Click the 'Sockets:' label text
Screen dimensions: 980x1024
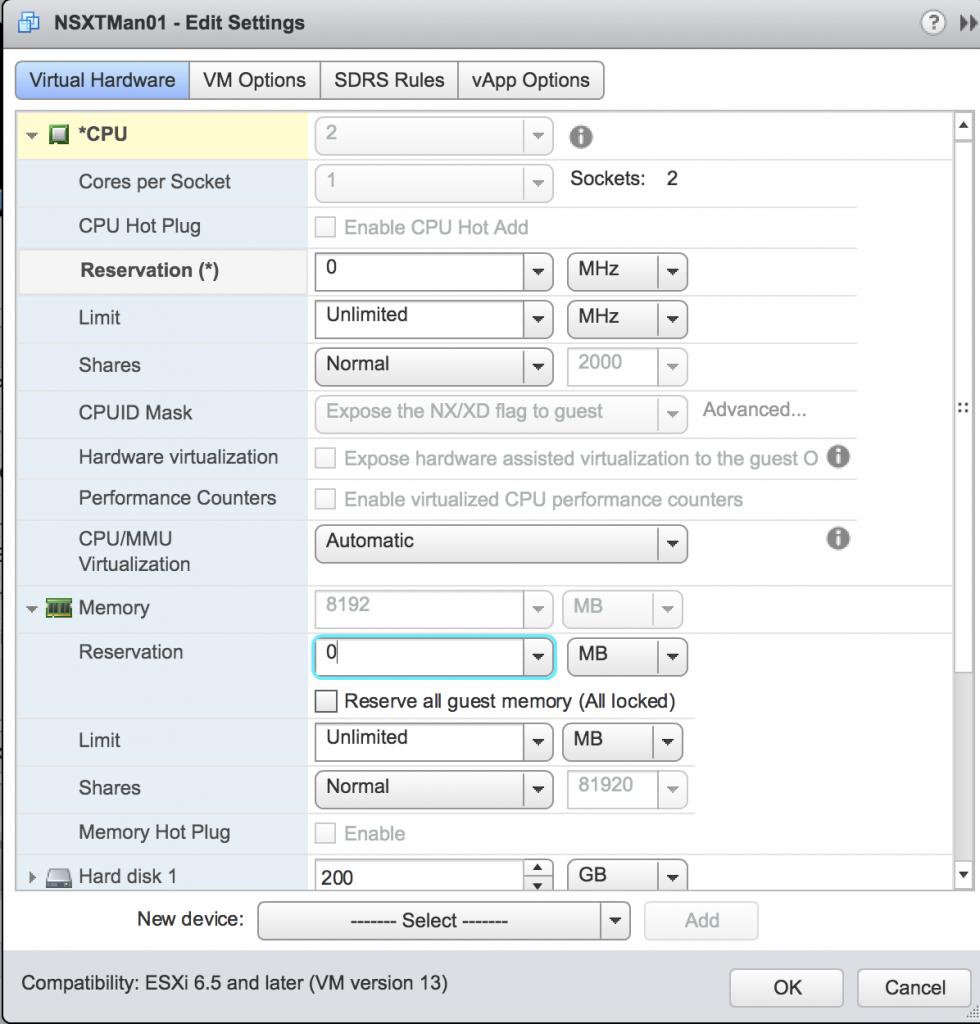tap(607, 178)
